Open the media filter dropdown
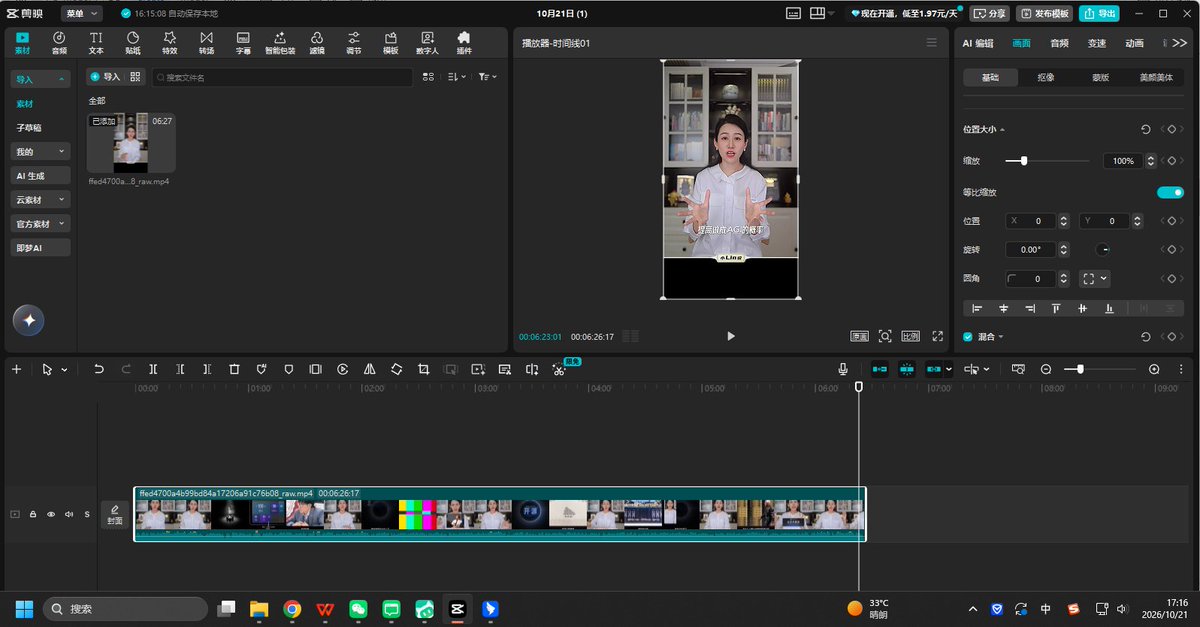The width and height of the screenshot is (1200, 627). pos(488,77)
